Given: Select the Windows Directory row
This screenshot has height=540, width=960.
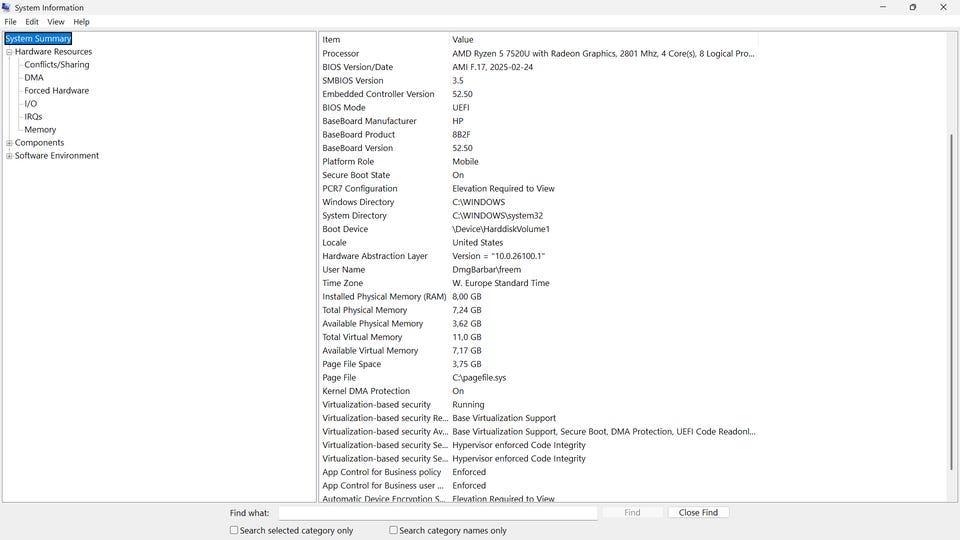Looking at the screenshot, I should coord(538,202).
